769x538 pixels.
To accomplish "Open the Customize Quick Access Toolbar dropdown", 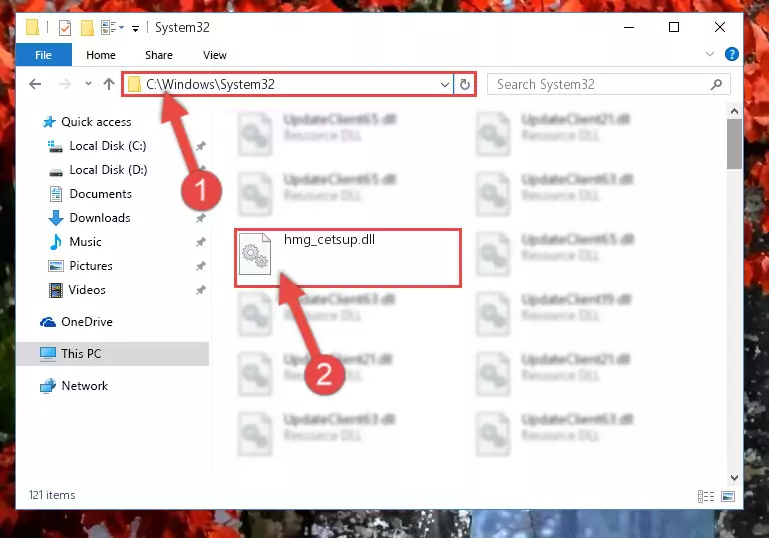I will pyautogui.click(x=135, y=28).
